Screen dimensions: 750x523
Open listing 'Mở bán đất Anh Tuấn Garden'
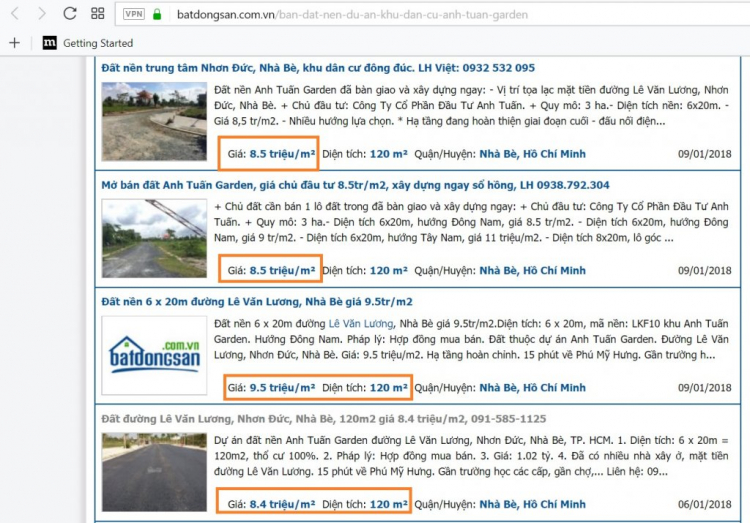tap(355, 185)
